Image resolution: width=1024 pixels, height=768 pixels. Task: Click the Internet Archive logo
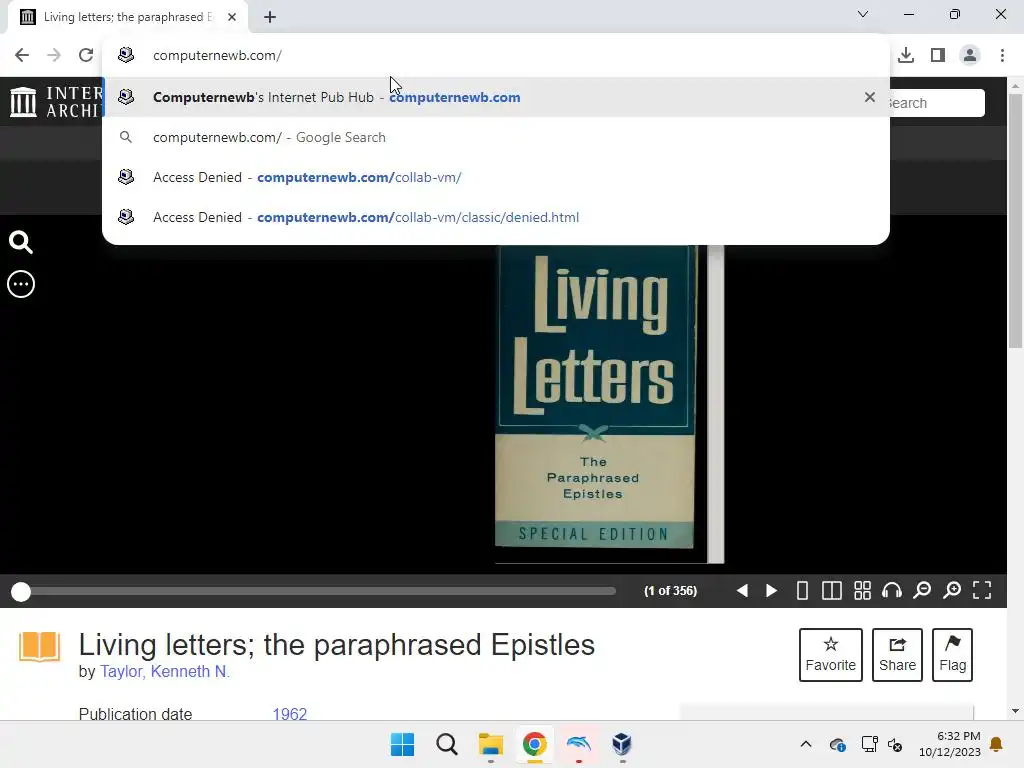(x=56, y=103)
